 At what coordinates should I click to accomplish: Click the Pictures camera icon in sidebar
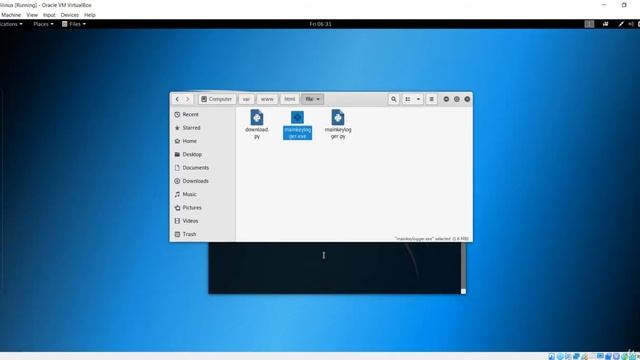click(x=177, y=208)
